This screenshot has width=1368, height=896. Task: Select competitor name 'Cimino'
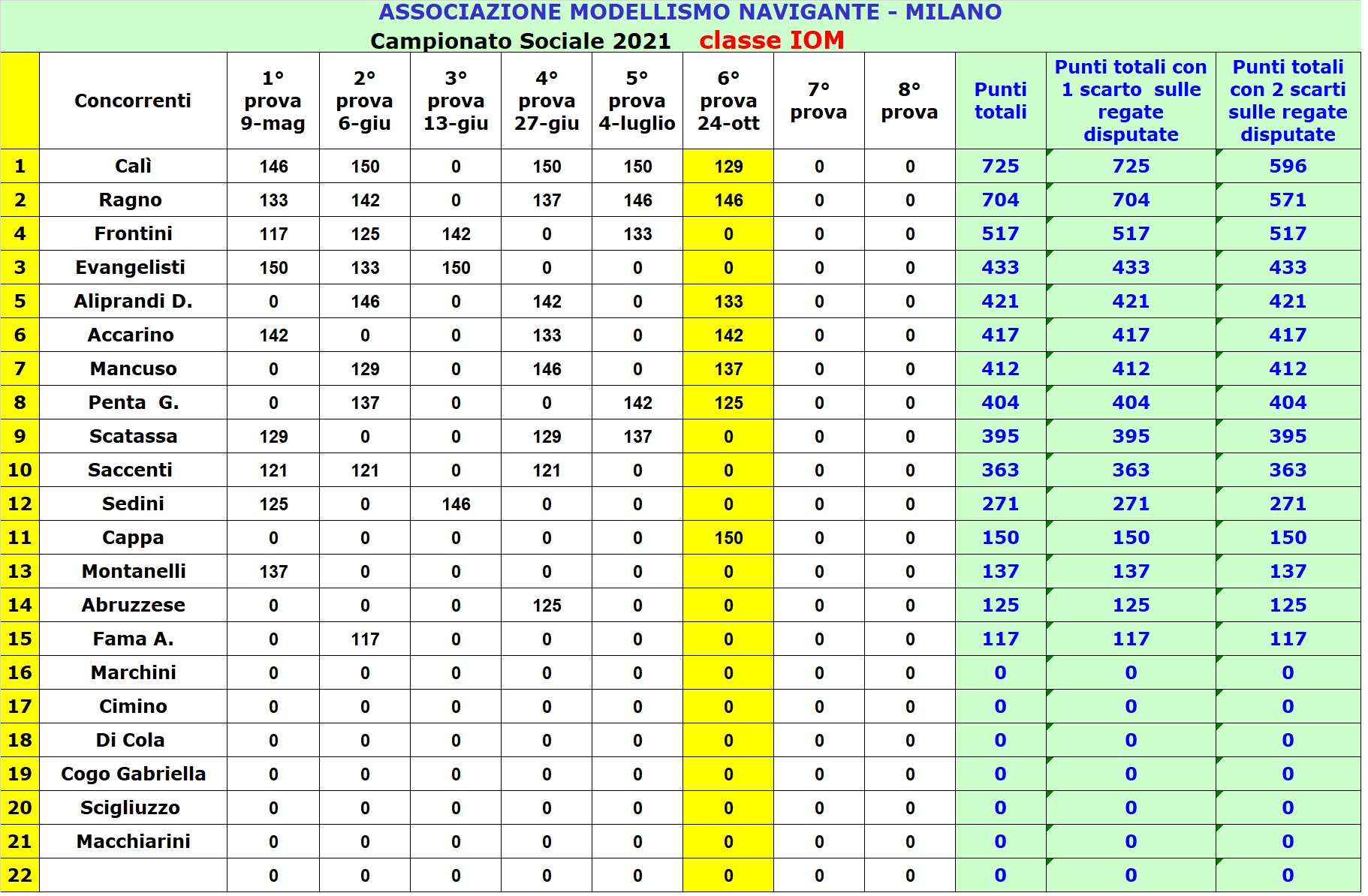(133, 706)
